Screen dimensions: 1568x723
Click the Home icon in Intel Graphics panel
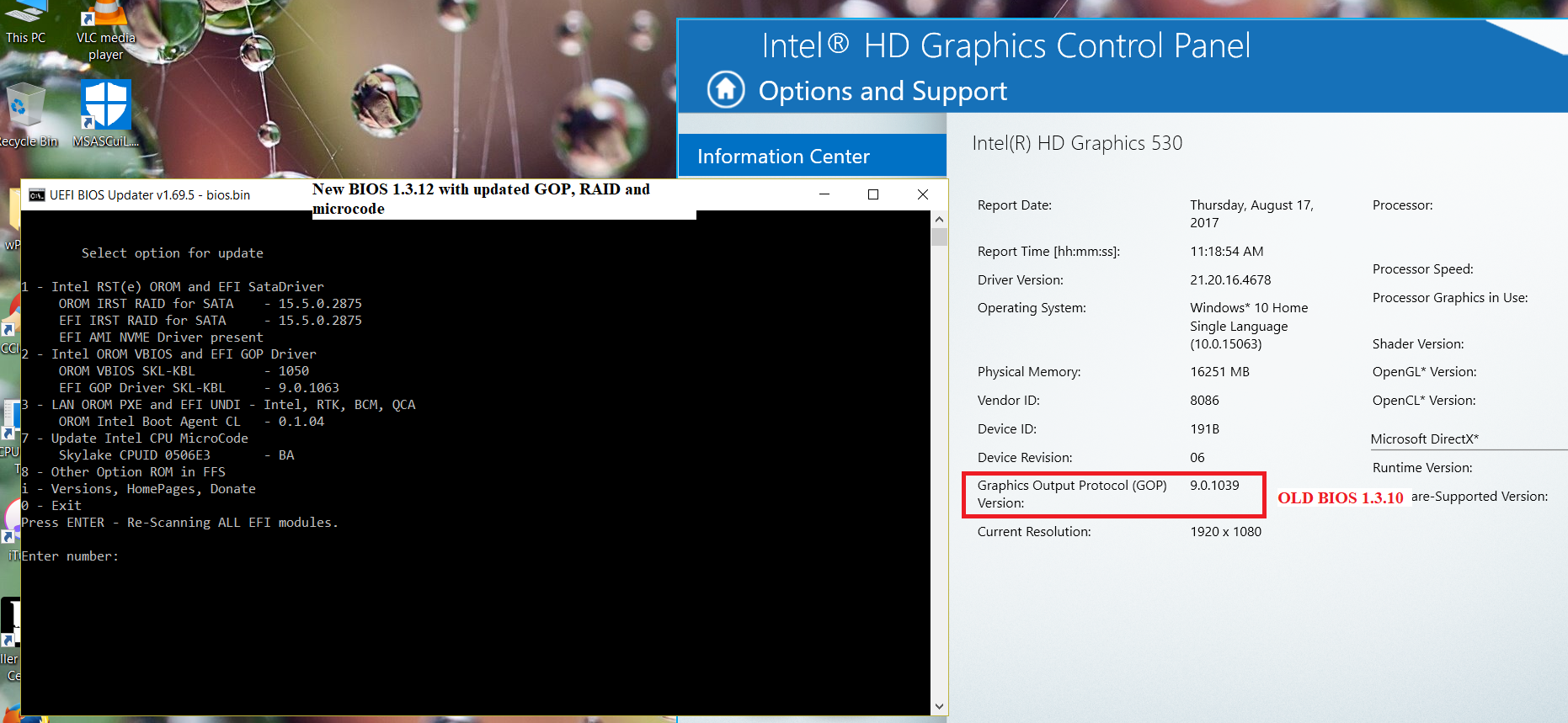(x=726, y=89)
